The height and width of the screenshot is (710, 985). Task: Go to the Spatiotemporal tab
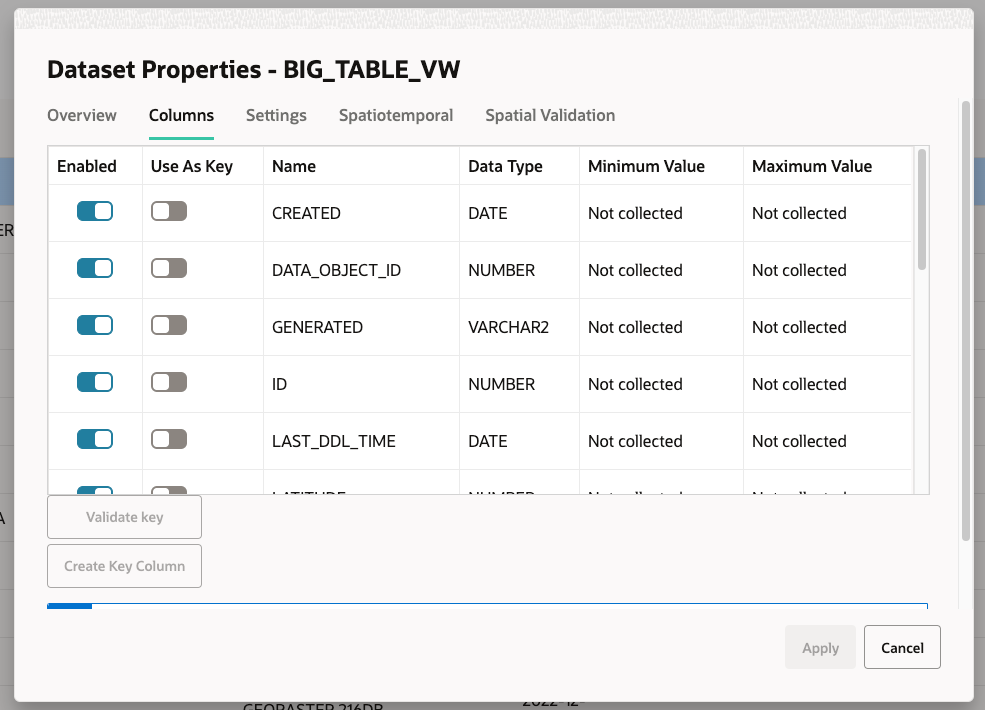[x=396, y=116]
